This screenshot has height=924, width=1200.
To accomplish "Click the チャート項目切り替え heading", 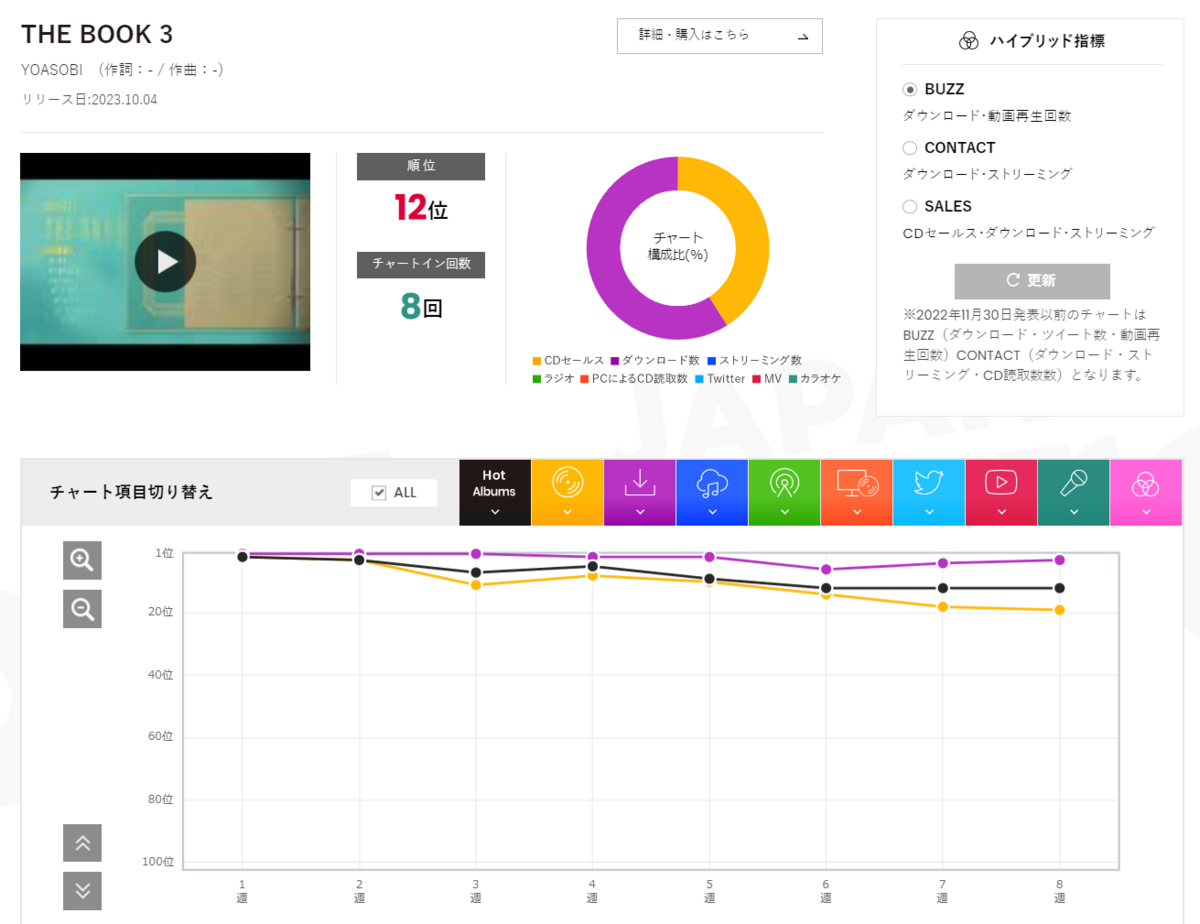I will click(131, 492).
